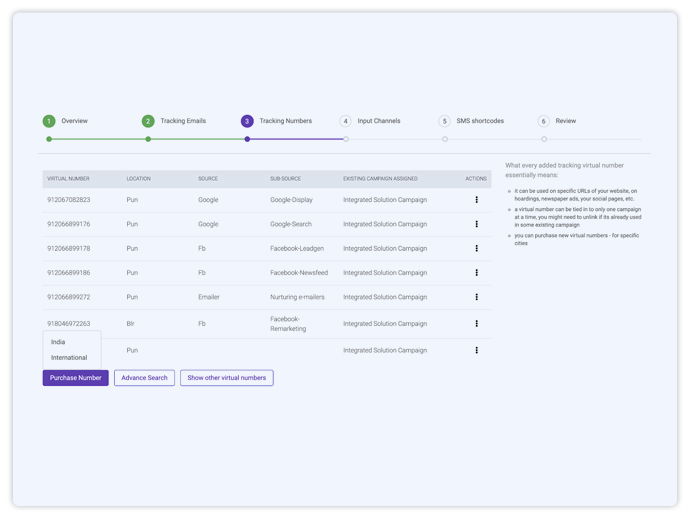Select step 3 Tracking Numbers

tap(276, 121)
